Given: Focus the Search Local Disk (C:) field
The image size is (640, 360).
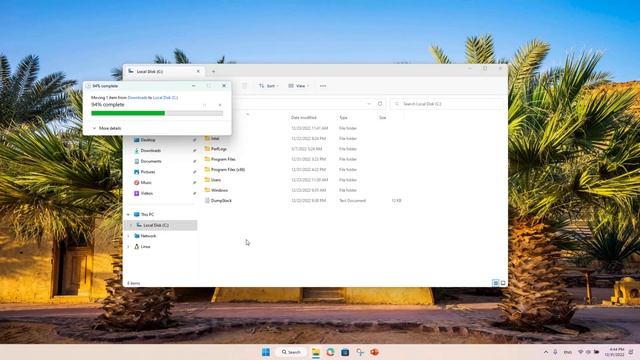Looking at the screenshot, I should click(x=448, y=104).
